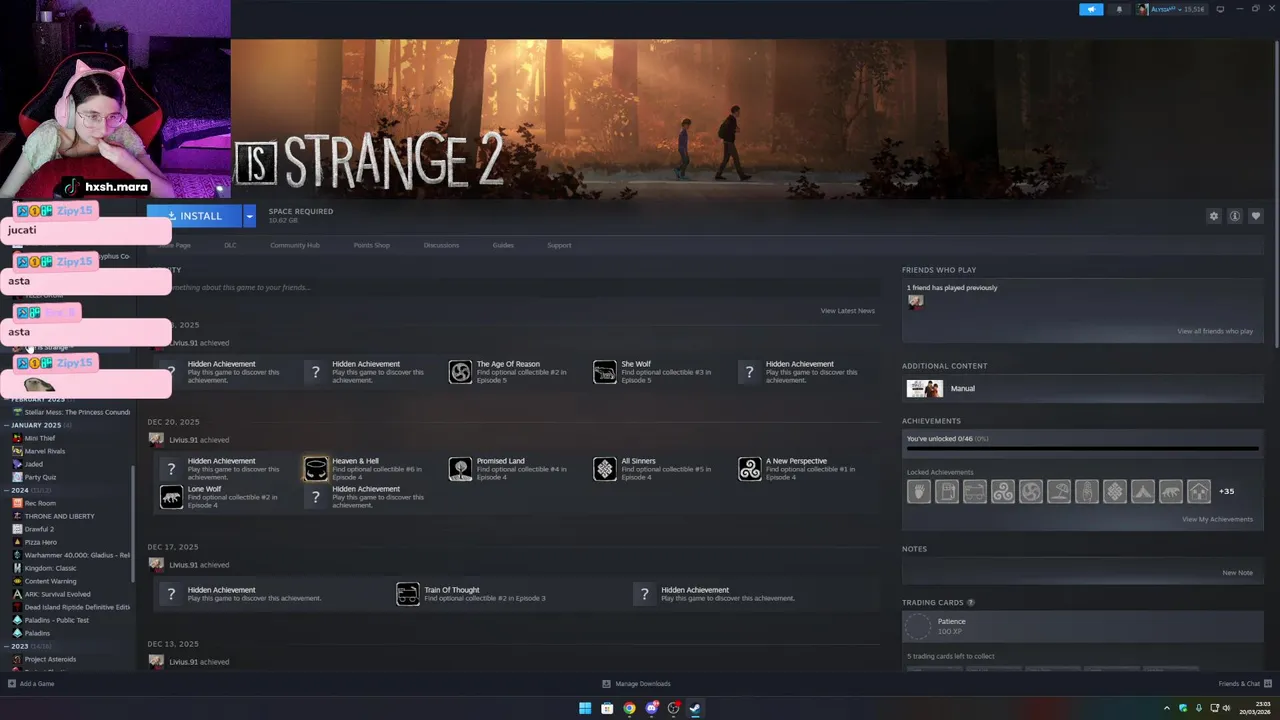Select Marvel Rivals in library
This screenshot has width=1280, height=720.
[x=45, y=451]
